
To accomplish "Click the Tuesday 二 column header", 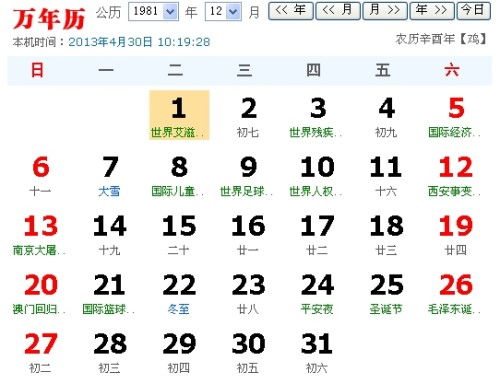I will point(175,70).
